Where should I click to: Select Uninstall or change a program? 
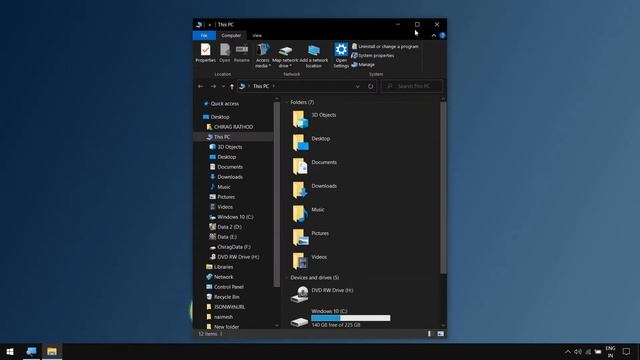click(x=385, y=47)
